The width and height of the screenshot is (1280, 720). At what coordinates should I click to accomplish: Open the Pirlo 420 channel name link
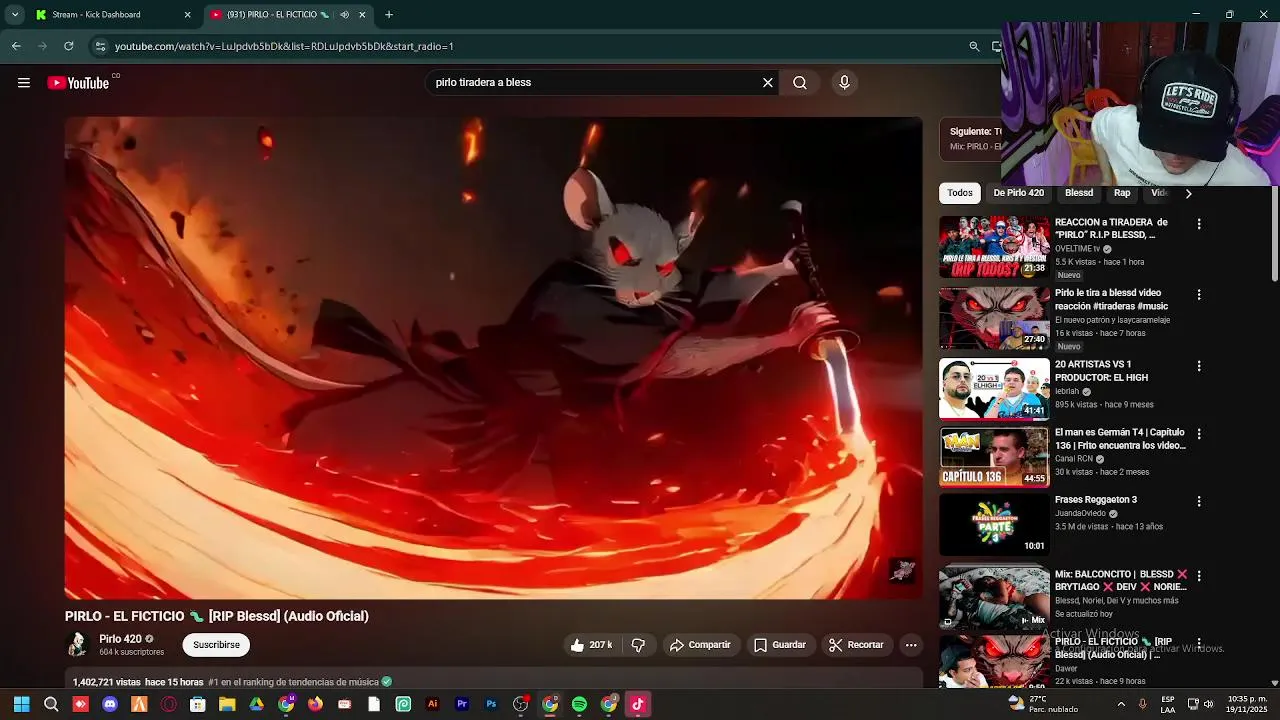120,639
